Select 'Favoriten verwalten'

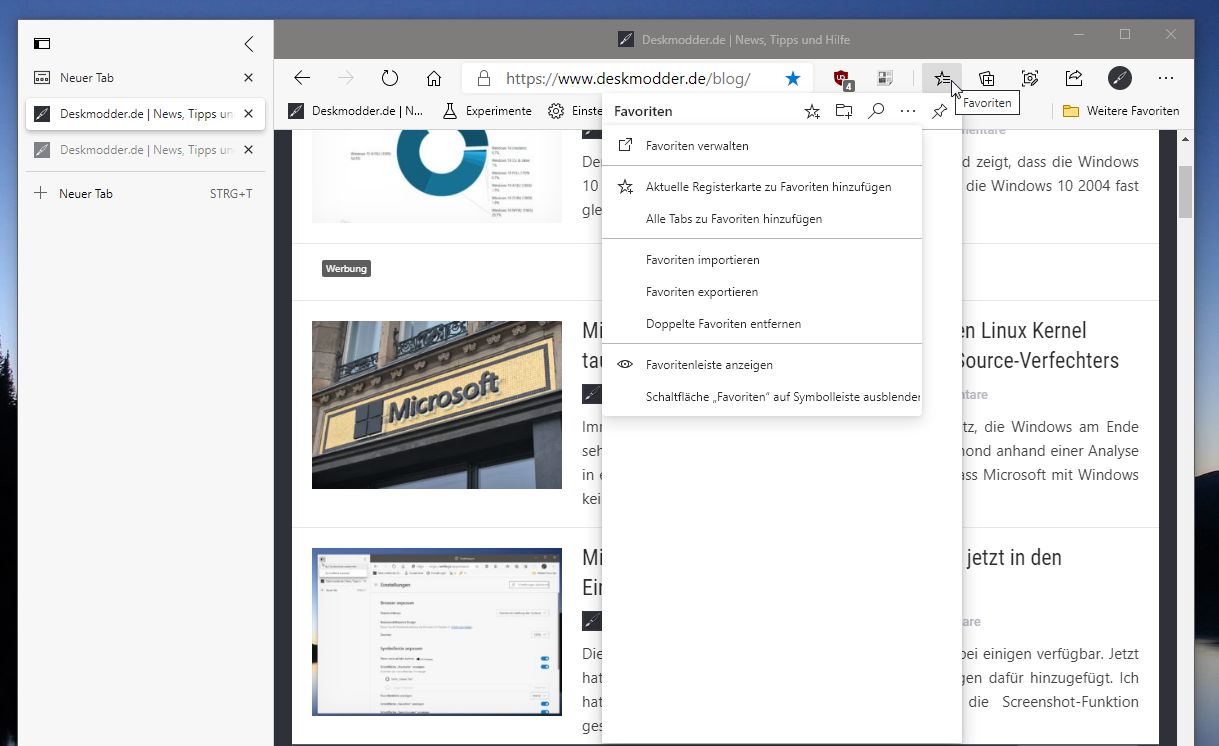[x=762, y=146]
